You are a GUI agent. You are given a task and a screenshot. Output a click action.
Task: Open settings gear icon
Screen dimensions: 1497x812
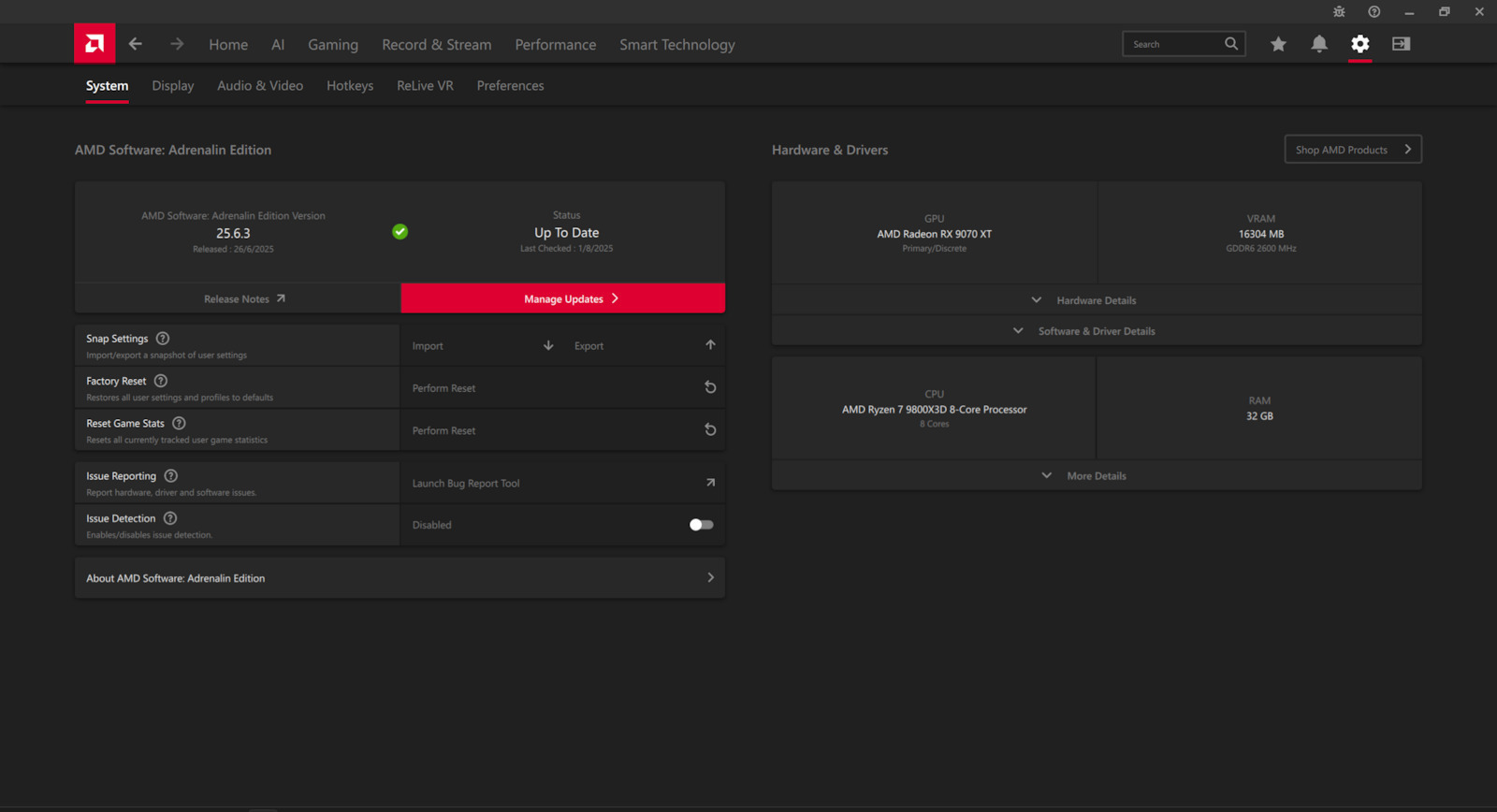pyautogui.click(x=1360, y=44)
